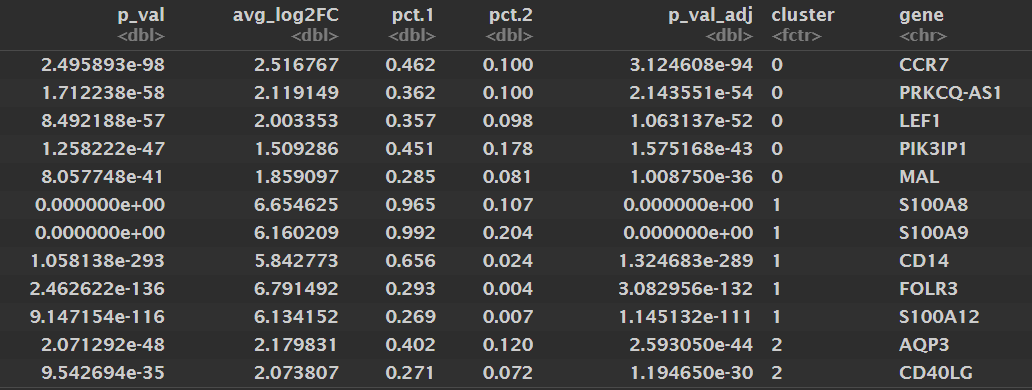Click p_val value 2.462622e-136
Viewport: 1032px width, 390px height.
[97, 289]
